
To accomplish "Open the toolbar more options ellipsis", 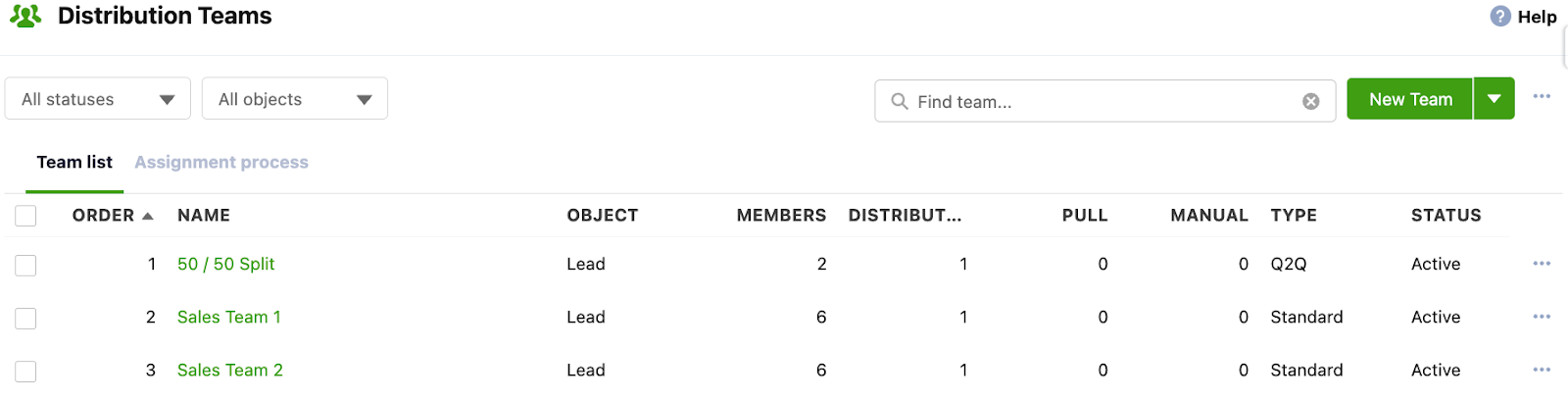I will pyautogui.click(x=1542, y=96).
